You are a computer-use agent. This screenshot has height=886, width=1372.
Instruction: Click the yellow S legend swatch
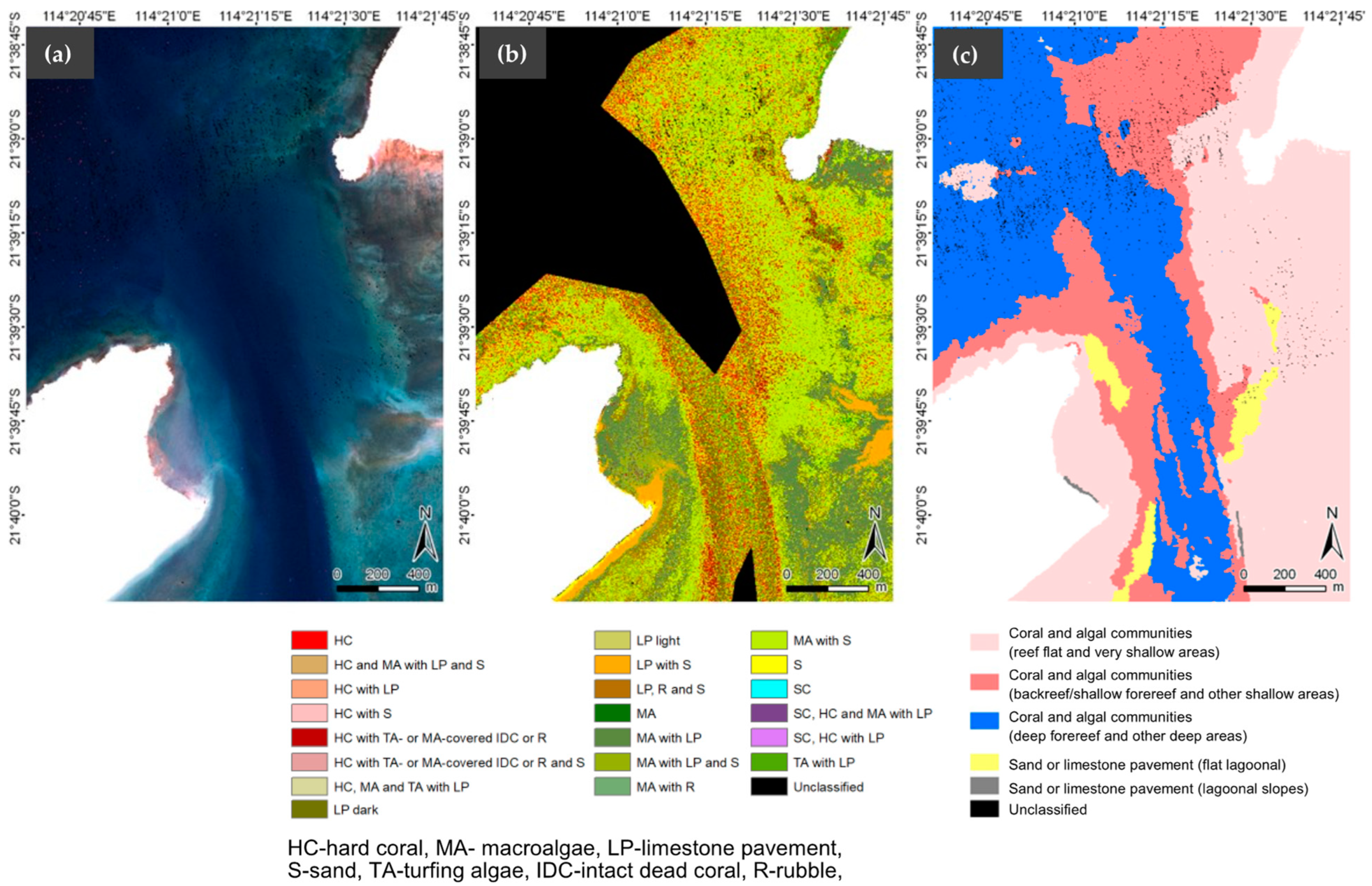[x=769, y=664]
